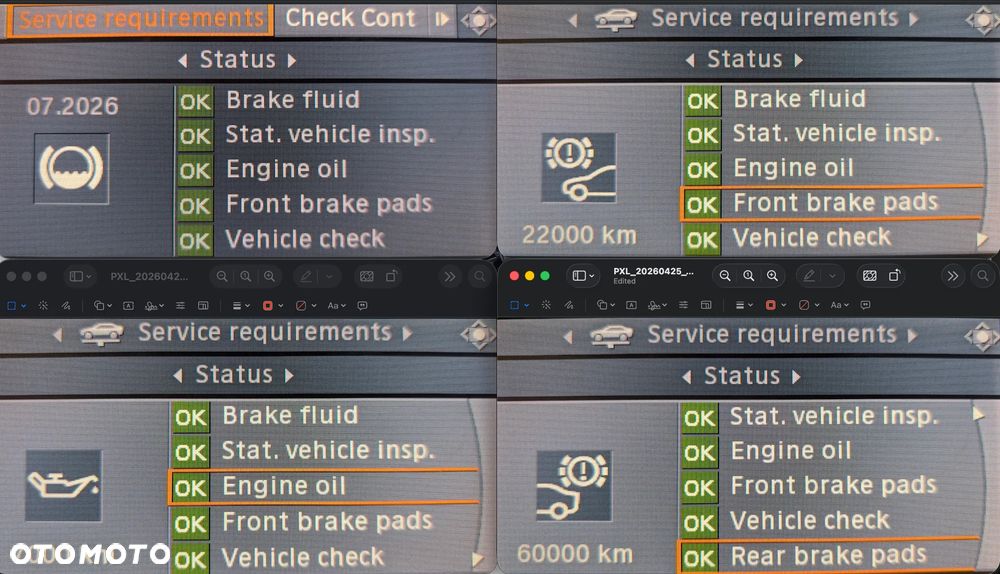Select the highlighted Engine oil status row

[x=323, y=487]
